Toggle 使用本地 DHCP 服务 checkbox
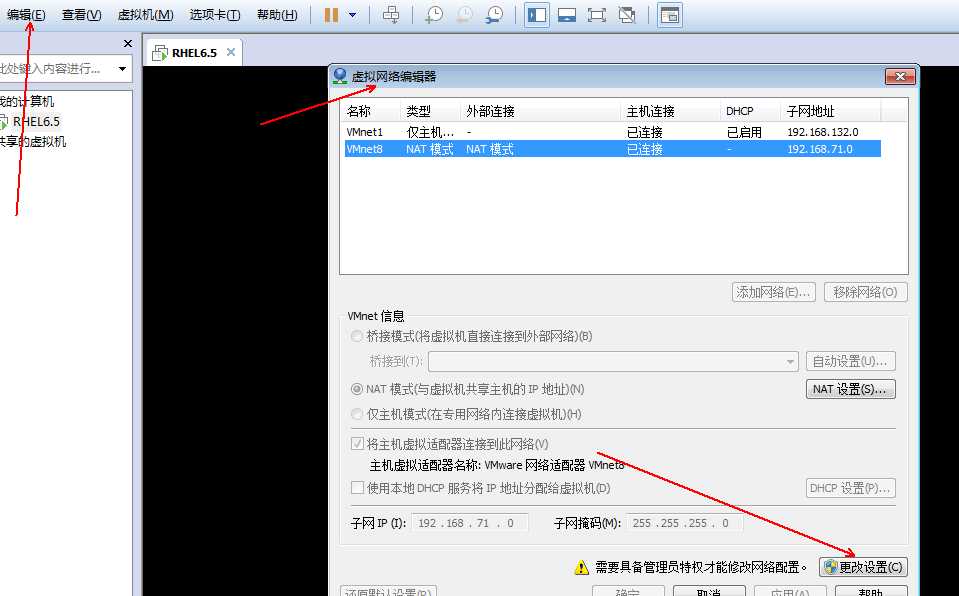959x596 pixels. pyautogui.click(x=357, y=488)
